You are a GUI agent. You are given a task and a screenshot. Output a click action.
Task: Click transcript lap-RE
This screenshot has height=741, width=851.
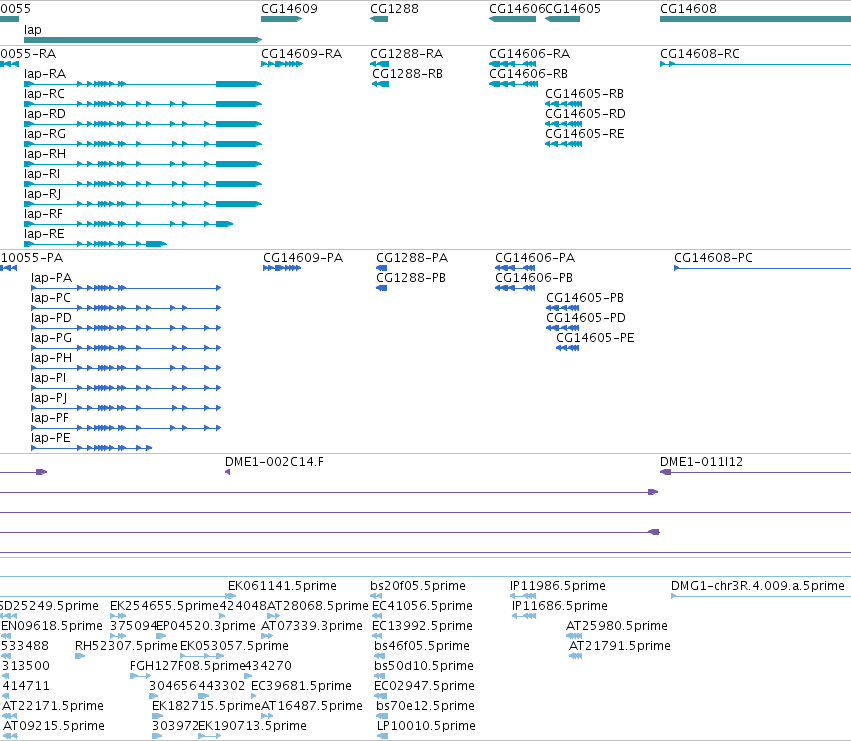(44, 235)
